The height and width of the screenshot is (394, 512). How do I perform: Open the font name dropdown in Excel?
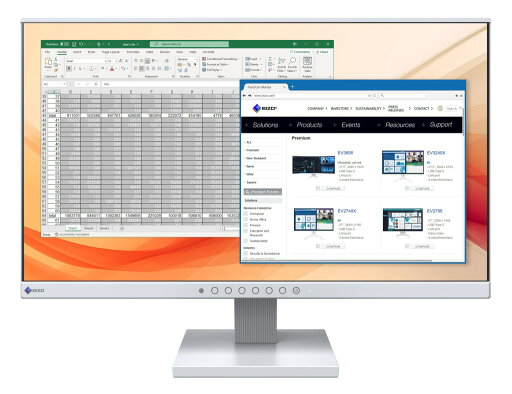coord(106,61)
